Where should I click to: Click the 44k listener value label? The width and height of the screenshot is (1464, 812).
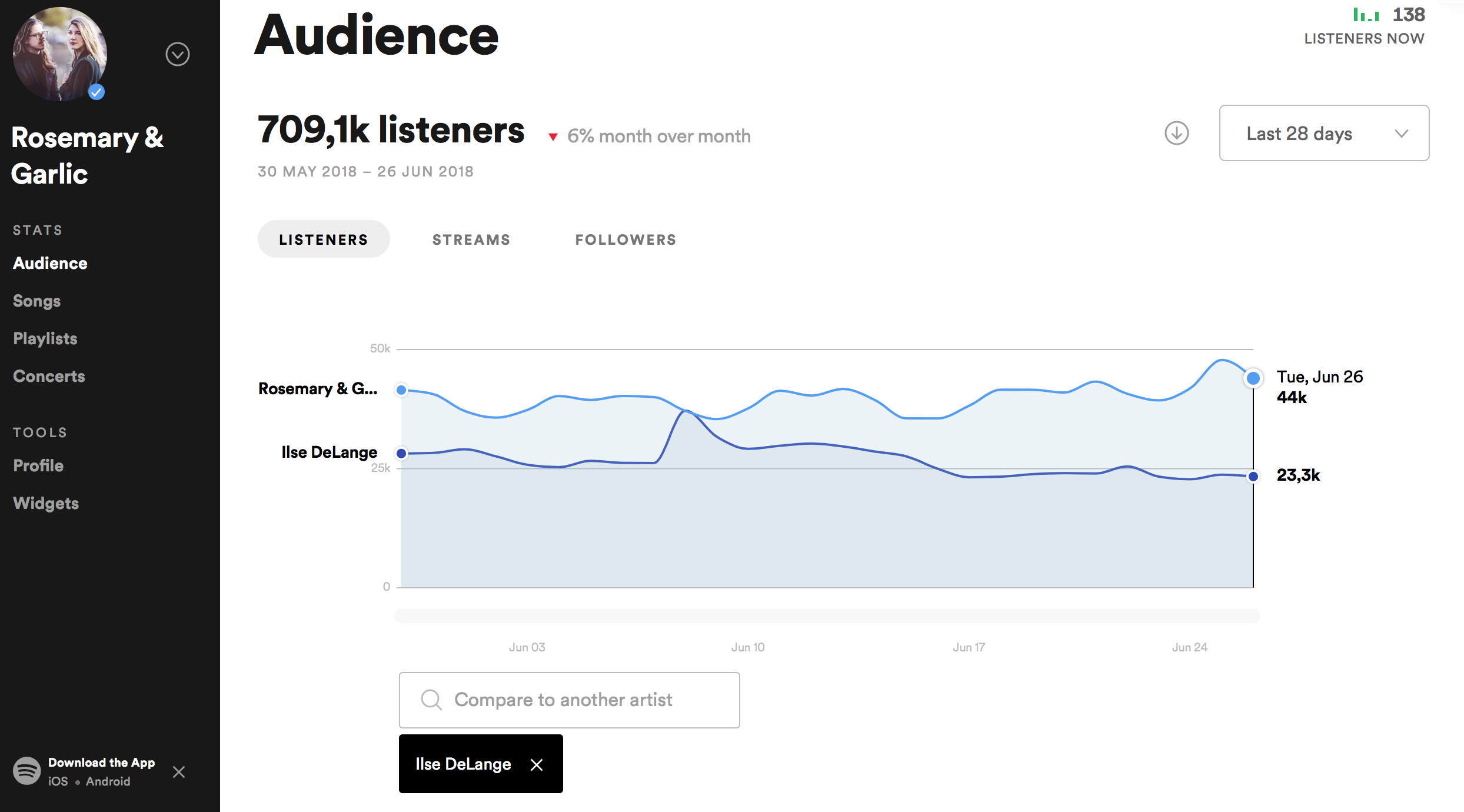pos(1292,397)
